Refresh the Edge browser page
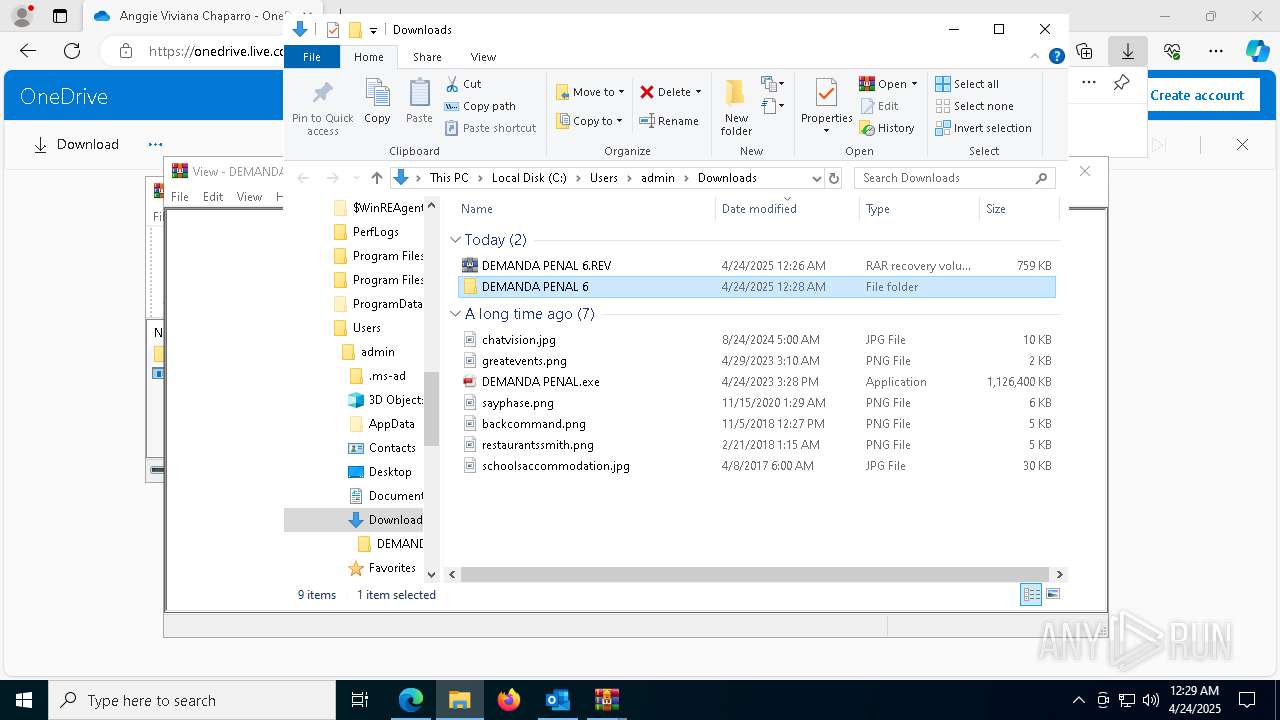This screenshot has height=720, width=1280. coord(72,51)
